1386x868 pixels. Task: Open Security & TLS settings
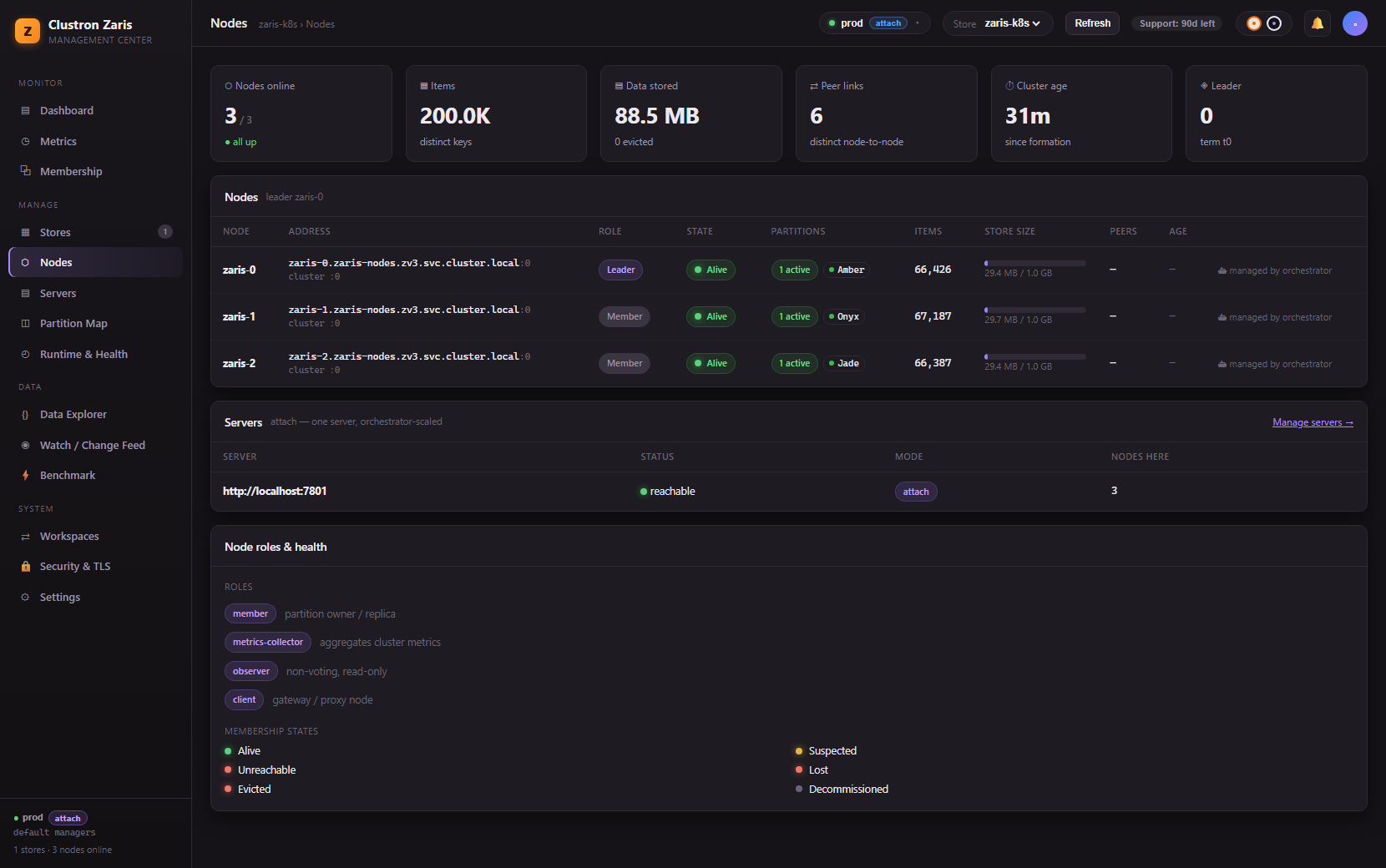[95, 567]
